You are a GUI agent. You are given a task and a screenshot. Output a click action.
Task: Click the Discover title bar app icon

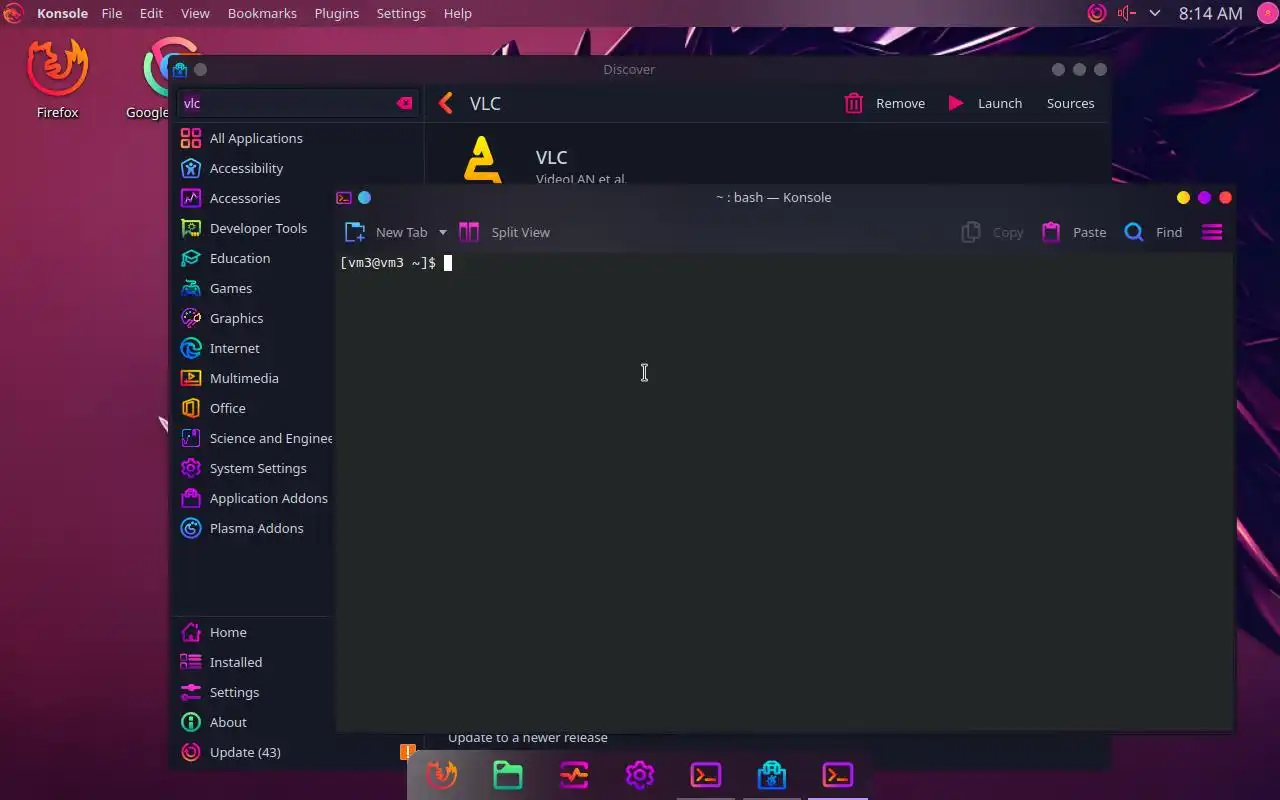[x=180, y=69]
